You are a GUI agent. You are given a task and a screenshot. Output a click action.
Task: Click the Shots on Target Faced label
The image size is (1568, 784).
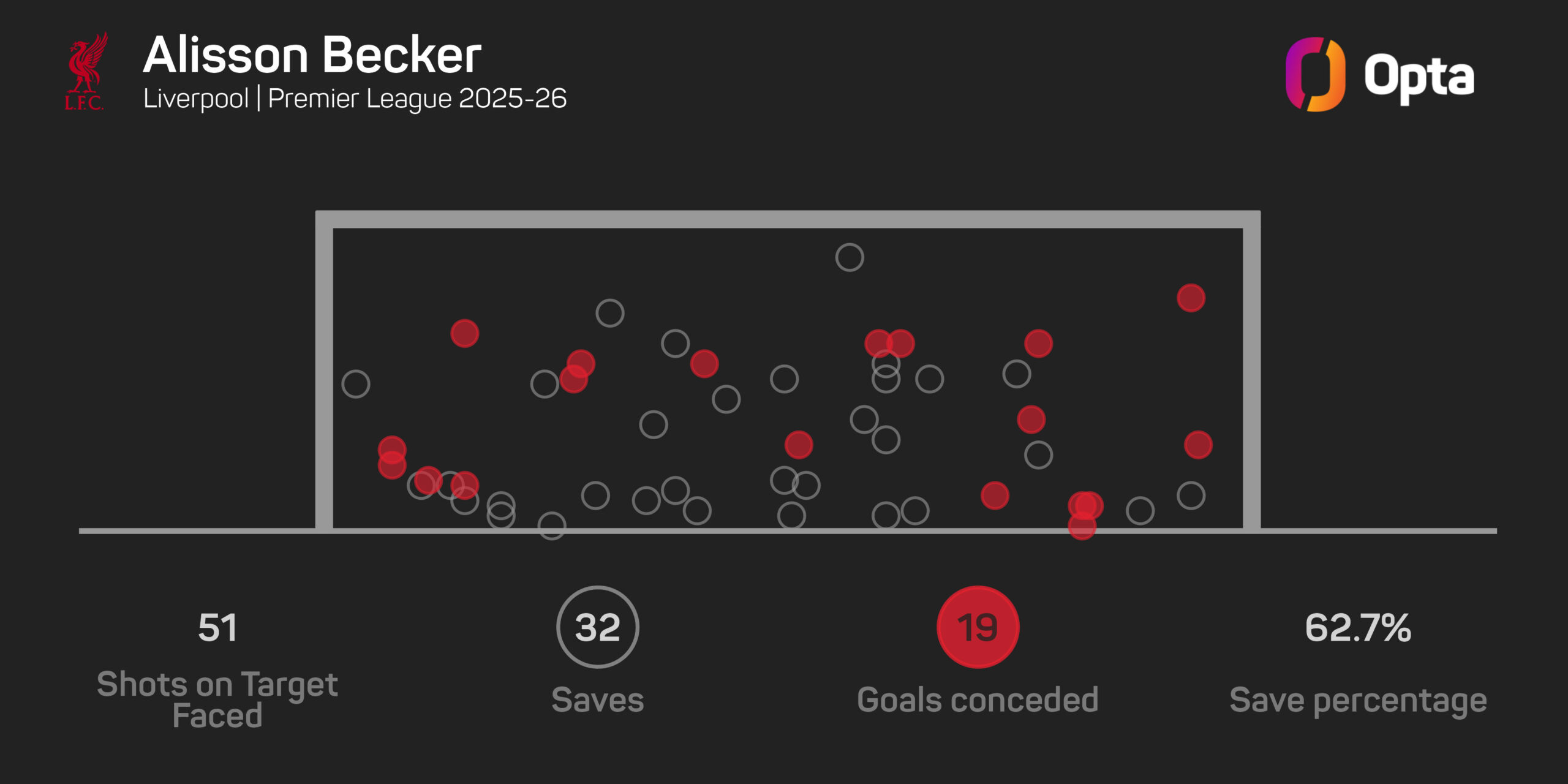pyautogui.click(x=217, y=699)
